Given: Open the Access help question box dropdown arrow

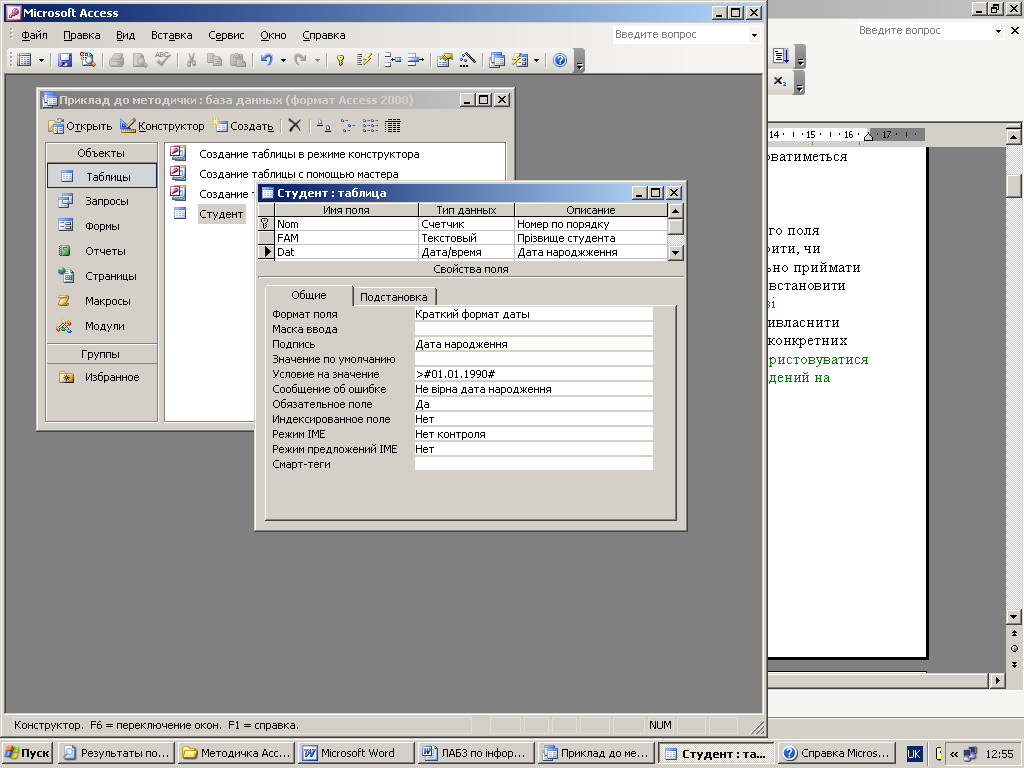Looking at the screenshot, I should pyautogui.click(x=754, y=35).
